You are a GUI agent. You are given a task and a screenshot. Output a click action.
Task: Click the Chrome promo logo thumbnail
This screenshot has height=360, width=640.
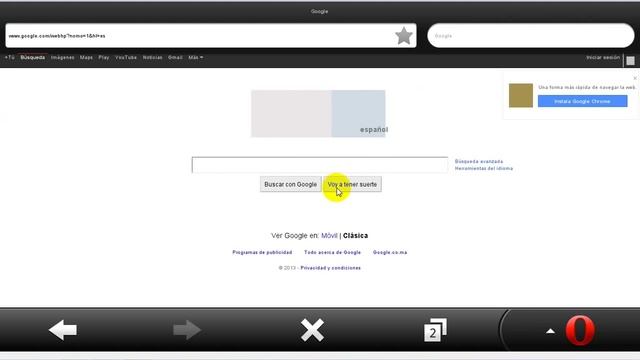click(x=521, y=96)
